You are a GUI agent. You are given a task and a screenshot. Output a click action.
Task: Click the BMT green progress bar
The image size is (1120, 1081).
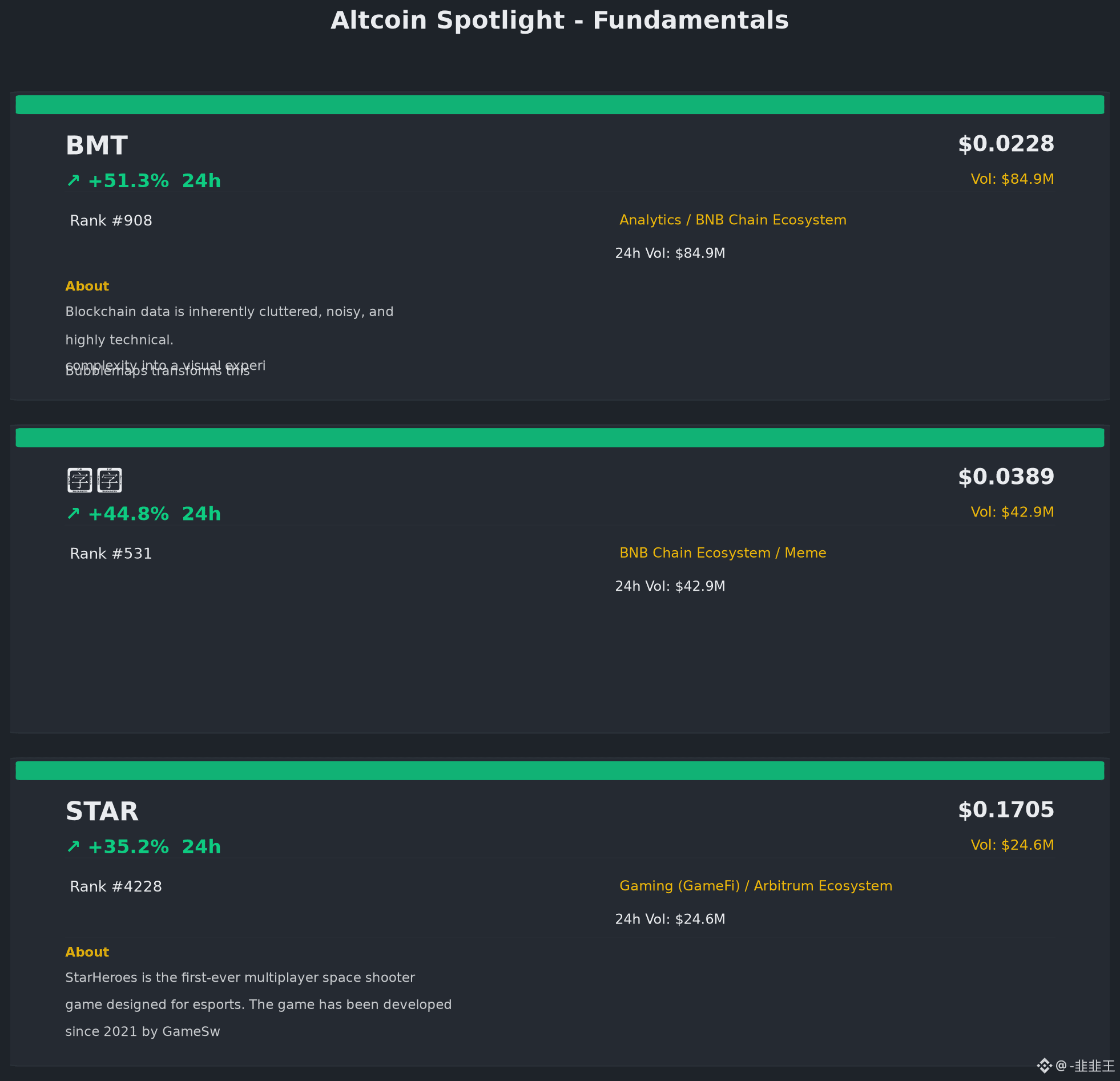[x=560, y=104]
